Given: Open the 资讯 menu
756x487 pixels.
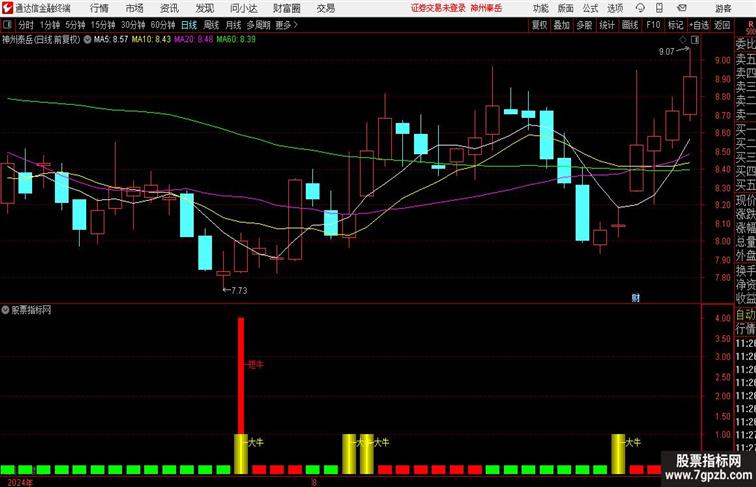Looking at the screenshot, I should pyautogui.click(x=169, y=8).
